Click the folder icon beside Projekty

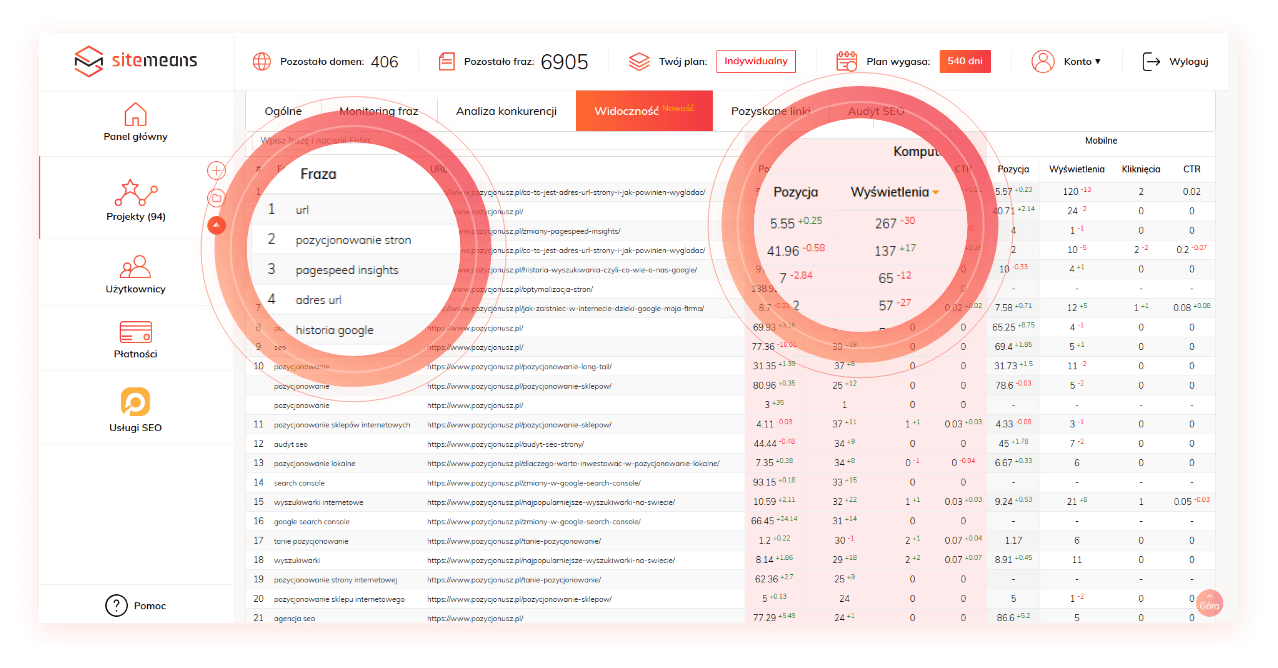tap(216, 198)
